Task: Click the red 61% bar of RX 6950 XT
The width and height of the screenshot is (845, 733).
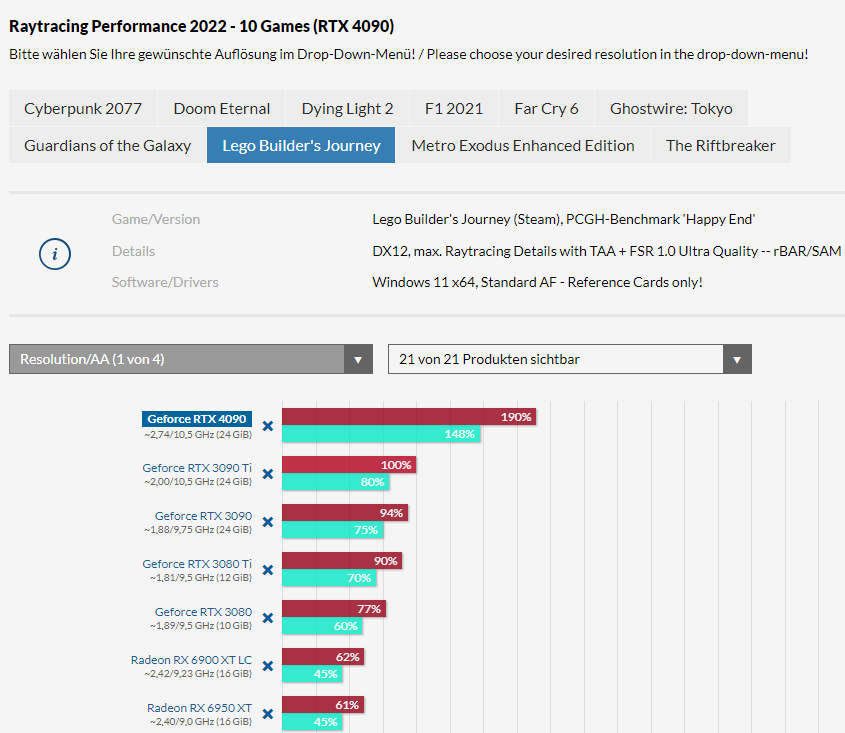Action: (323, 704)
